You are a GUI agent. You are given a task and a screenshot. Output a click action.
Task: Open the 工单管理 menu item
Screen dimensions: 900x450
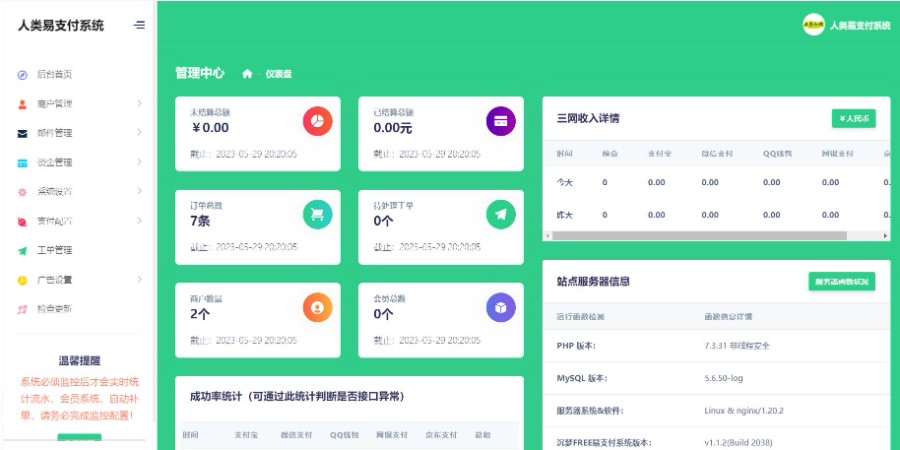(x=55, y=251)
